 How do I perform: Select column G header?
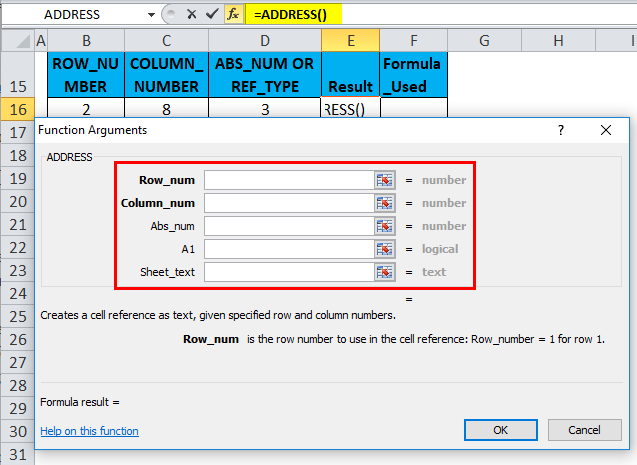pos(484,41)
